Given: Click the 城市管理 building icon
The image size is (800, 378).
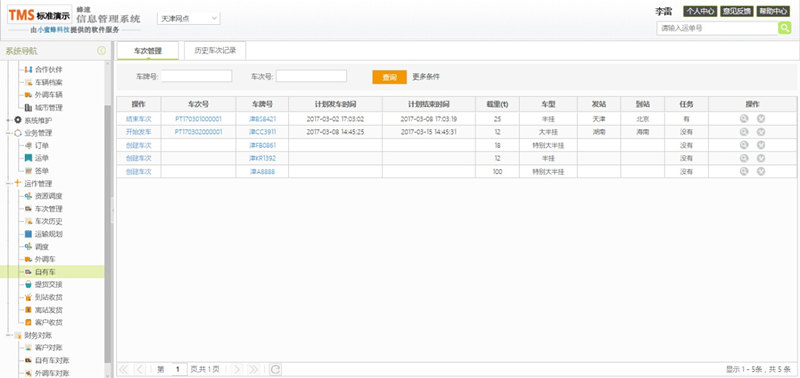Looking at the screenshot, I should coord(28,108).
